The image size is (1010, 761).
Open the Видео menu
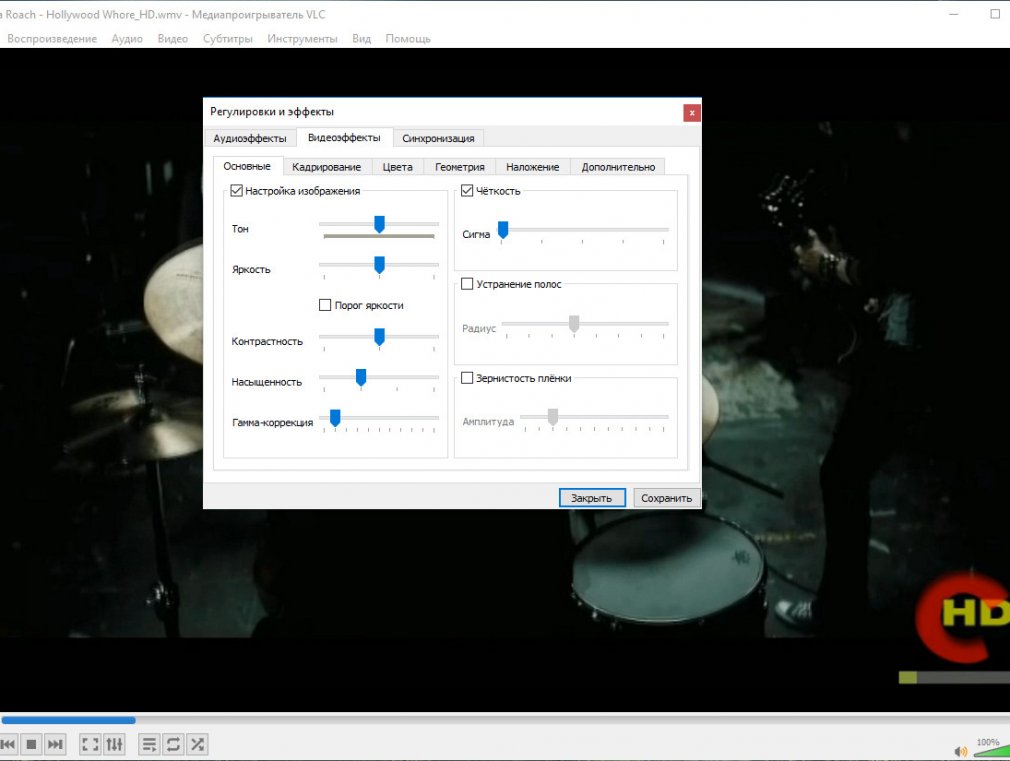click(173, 39)
